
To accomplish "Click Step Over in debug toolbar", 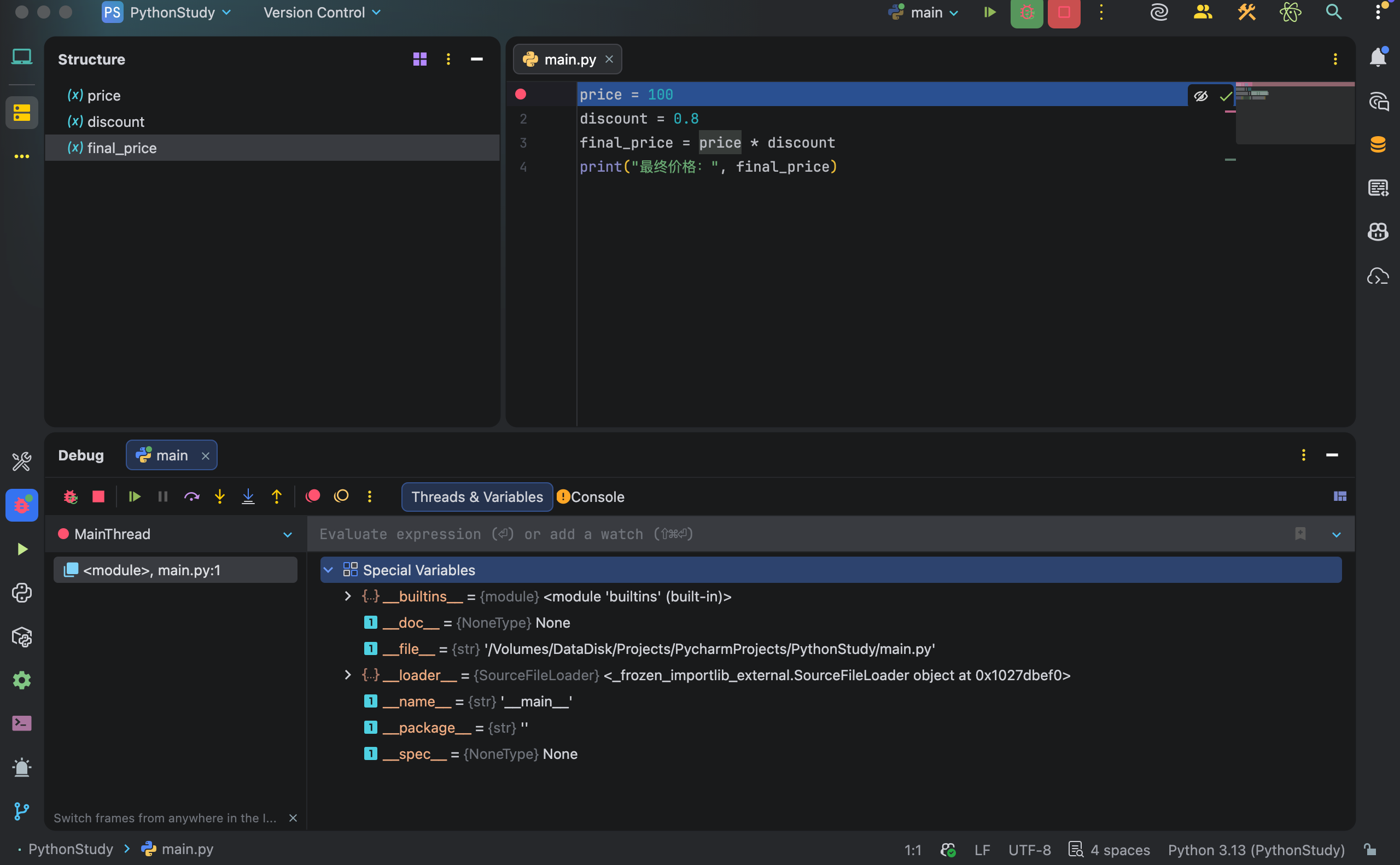I will pos(191,496).
